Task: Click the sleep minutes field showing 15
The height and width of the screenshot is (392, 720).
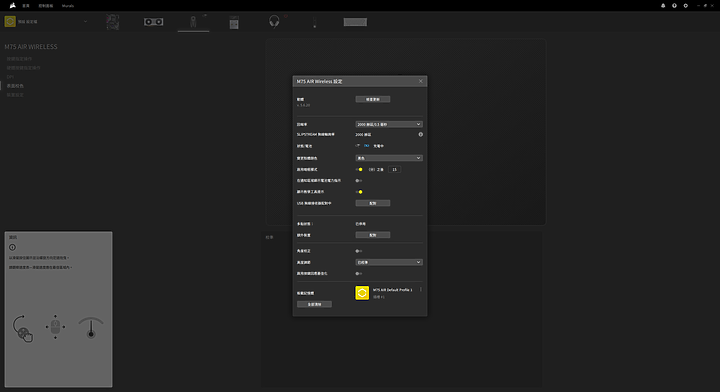Action: coord(394,169)
